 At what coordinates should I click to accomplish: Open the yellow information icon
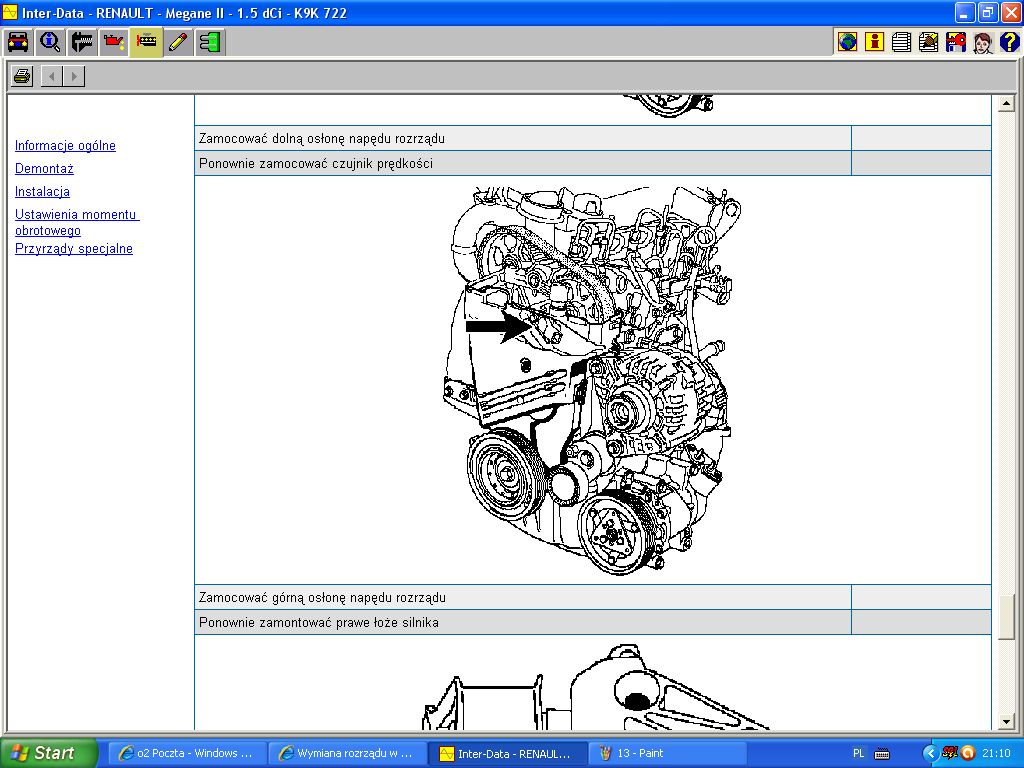pyautogui.click(x=875, y=42)
